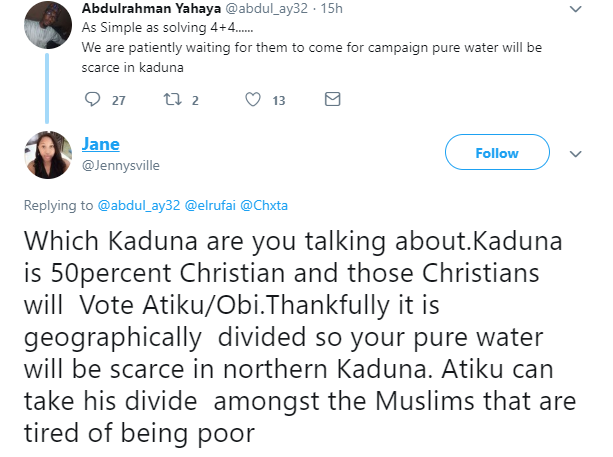Open @abdul_ay32 in Replying to line
This screenshot has width=613, height=457.
click(138, 206)
